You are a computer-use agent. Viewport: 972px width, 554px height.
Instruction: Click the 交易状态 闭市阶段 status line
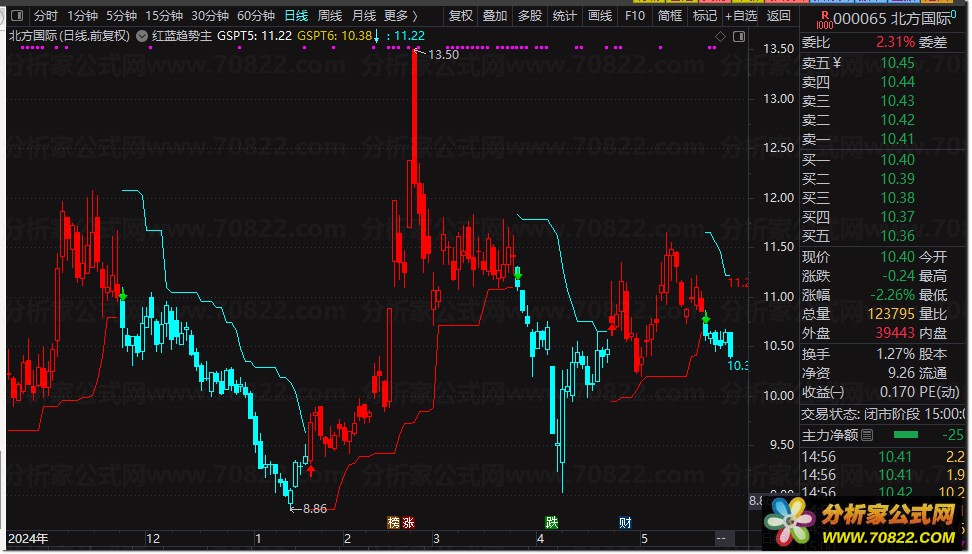pyautogui.click(x=885, y=413)
